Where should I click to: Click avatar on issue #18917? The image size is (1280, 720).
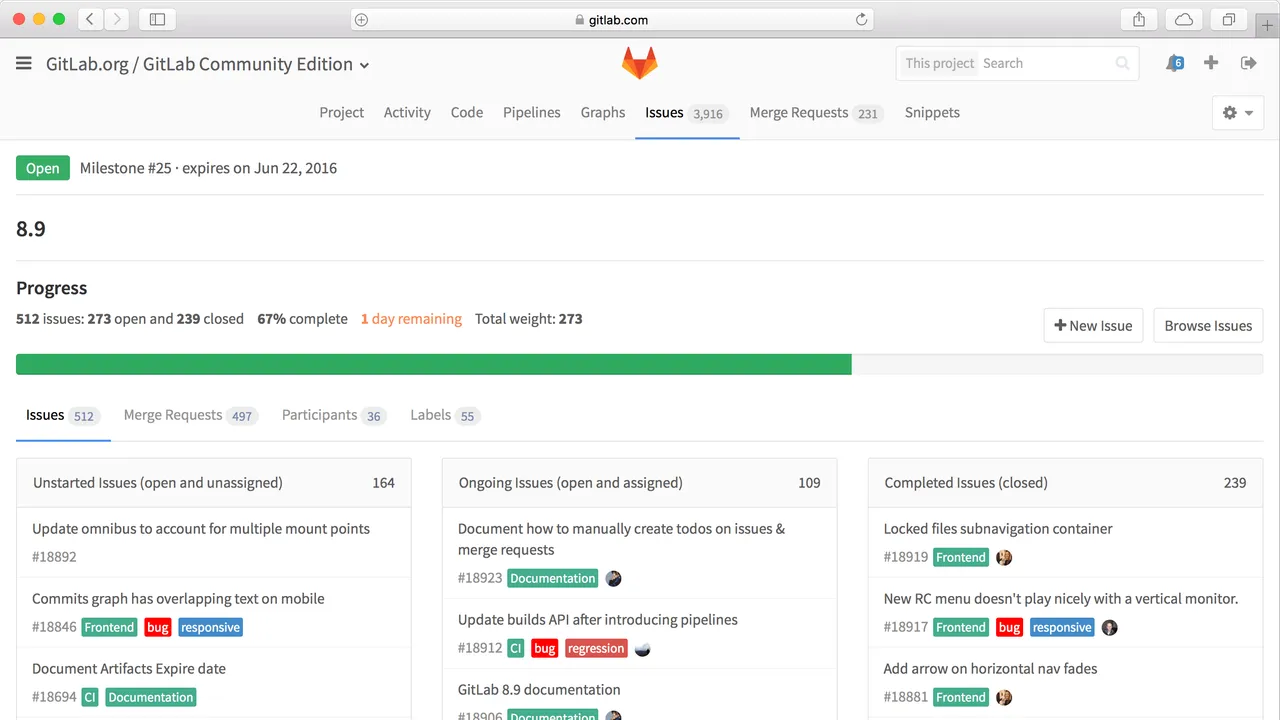pyautogui.click(x=1109, y=627)
